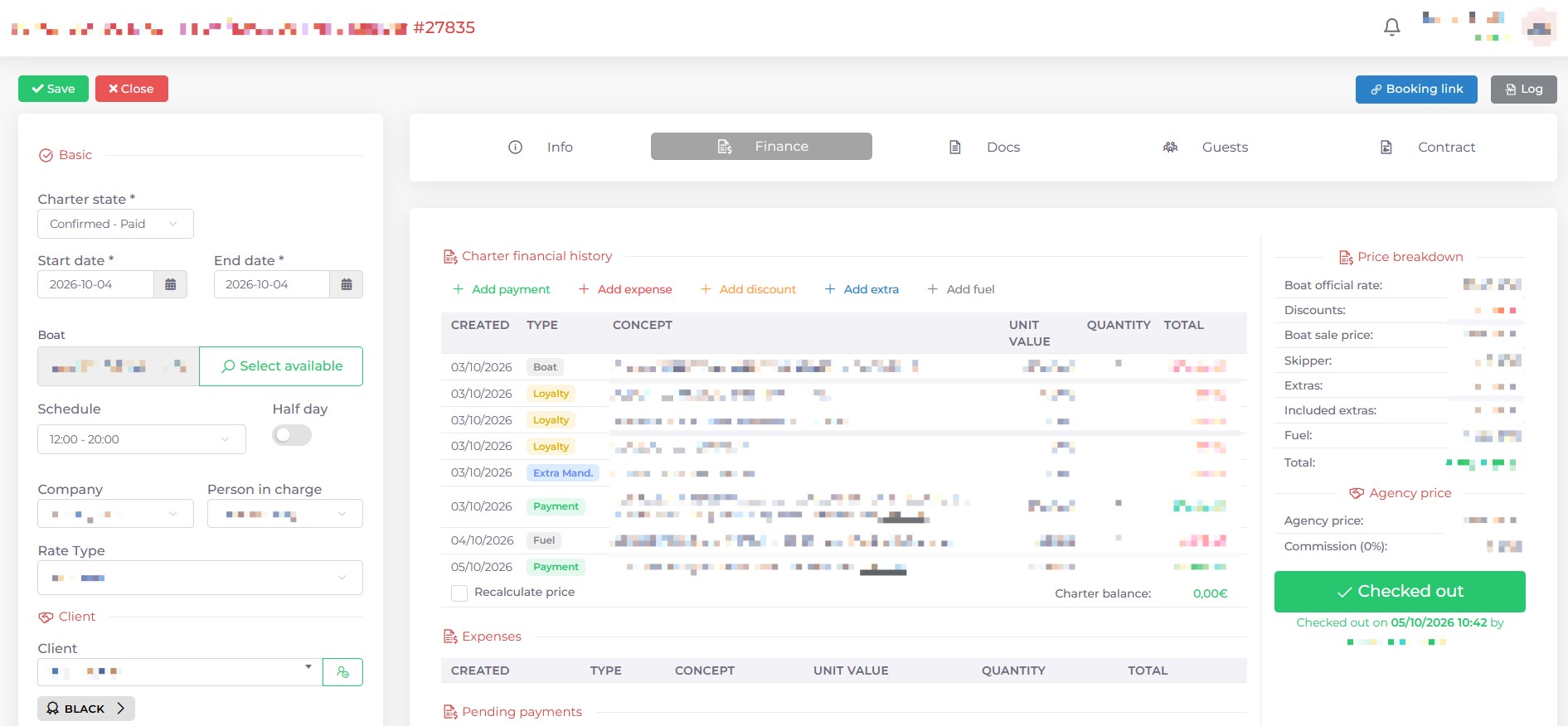Close the charter form
Viewport: 1568px width, 726px height.
click(x=132, y=89)
